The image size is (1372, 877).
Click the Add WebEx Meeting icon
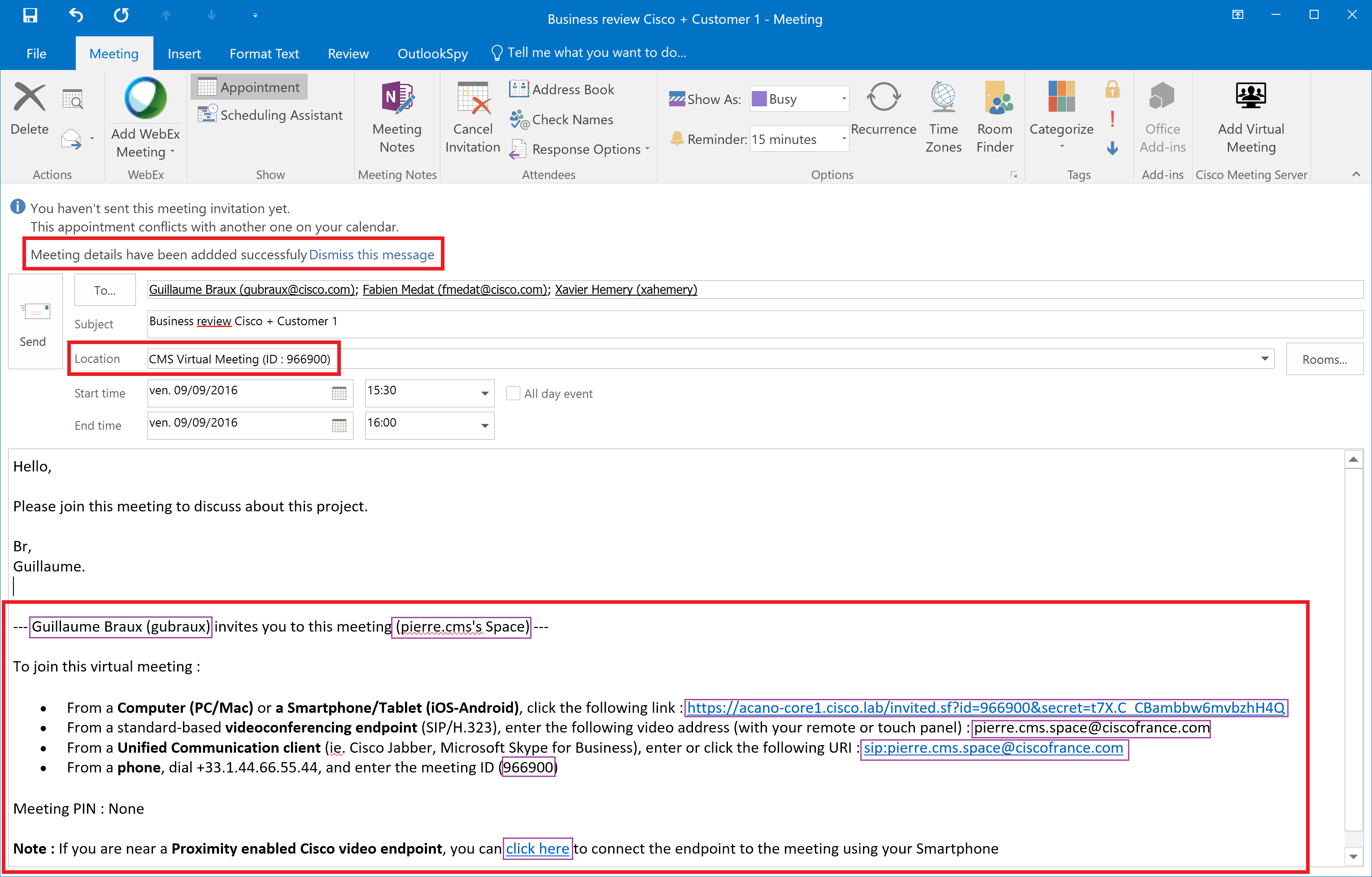pyautogui.click(x=145, y=99)
